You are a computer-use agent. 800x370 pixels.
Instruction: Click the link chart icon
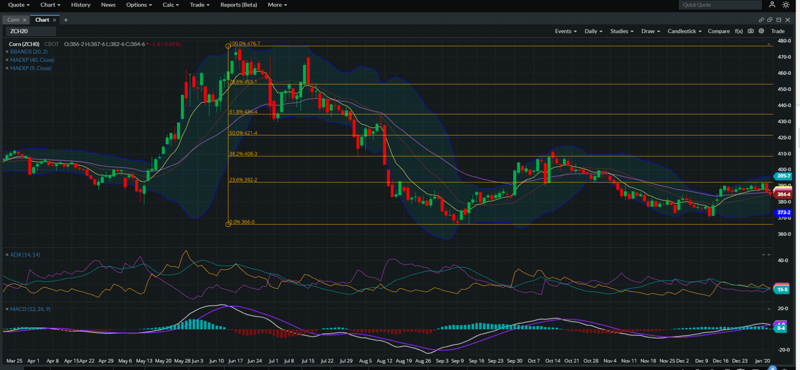pos(761,20)
